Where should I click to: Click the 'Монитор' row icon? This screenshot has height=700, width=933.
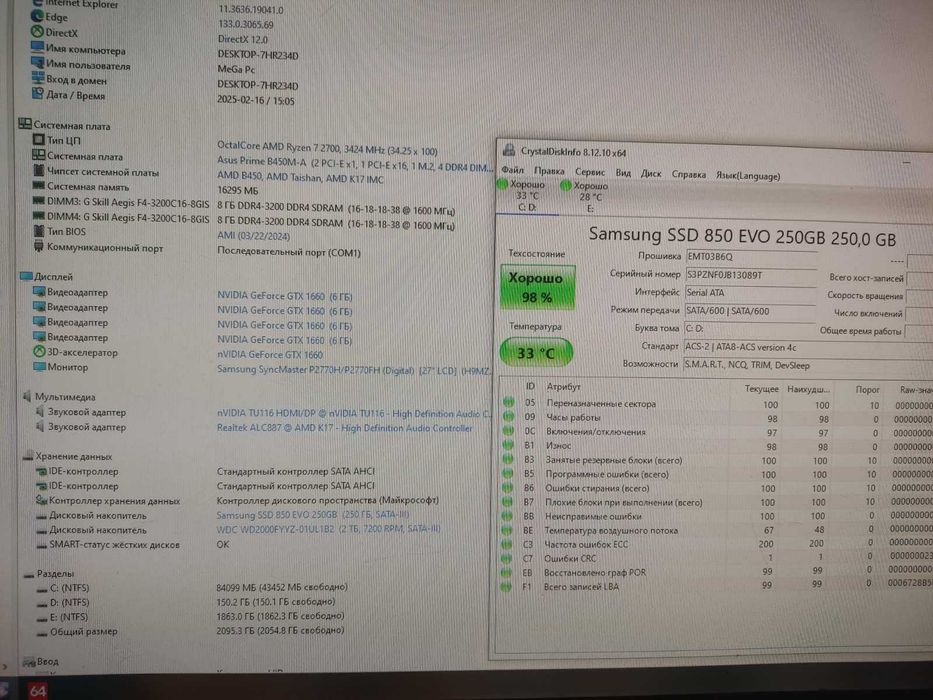[40, 367]
